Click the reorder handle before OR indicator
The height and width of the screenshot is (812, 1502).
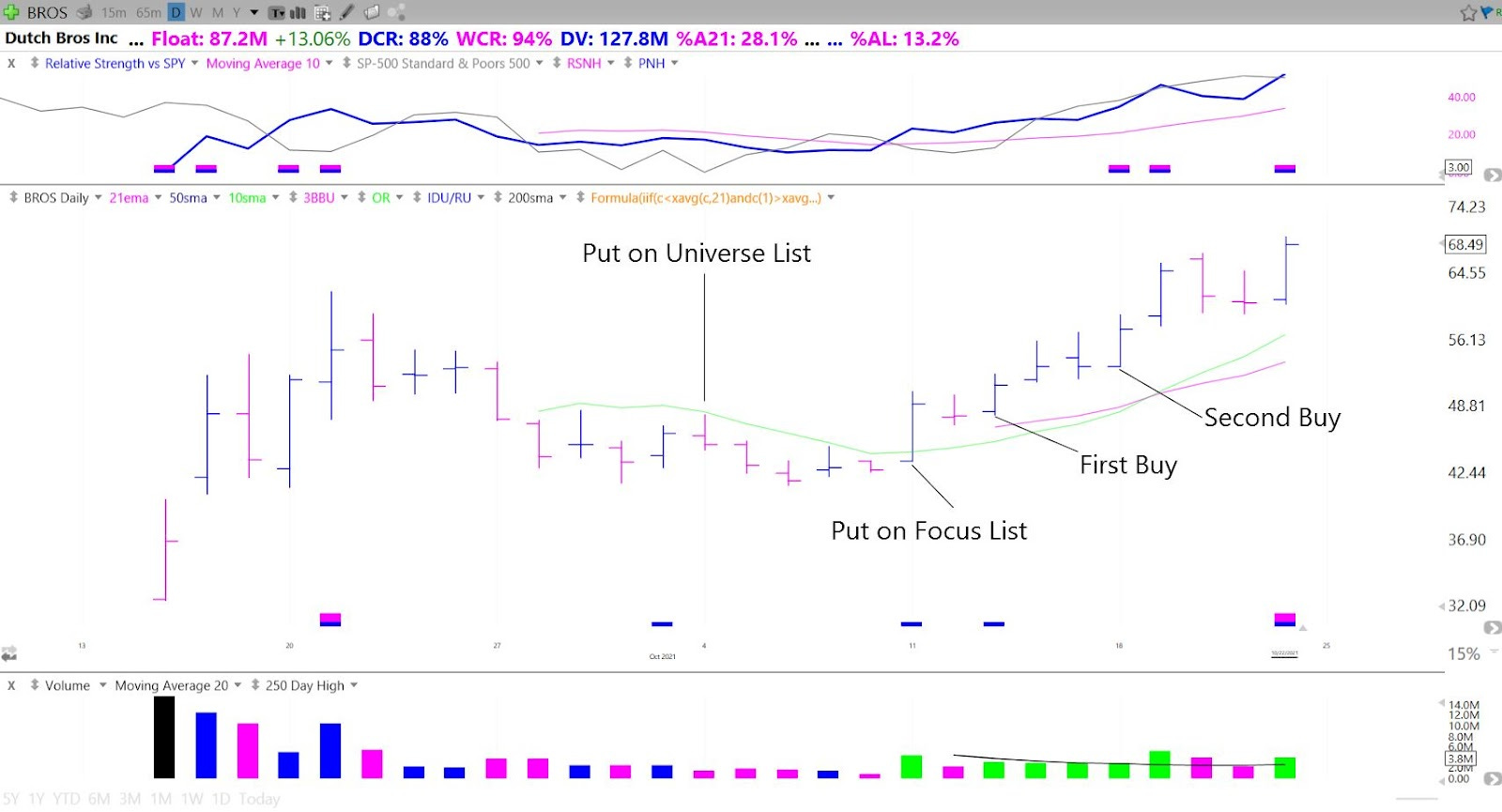point(361,197)
